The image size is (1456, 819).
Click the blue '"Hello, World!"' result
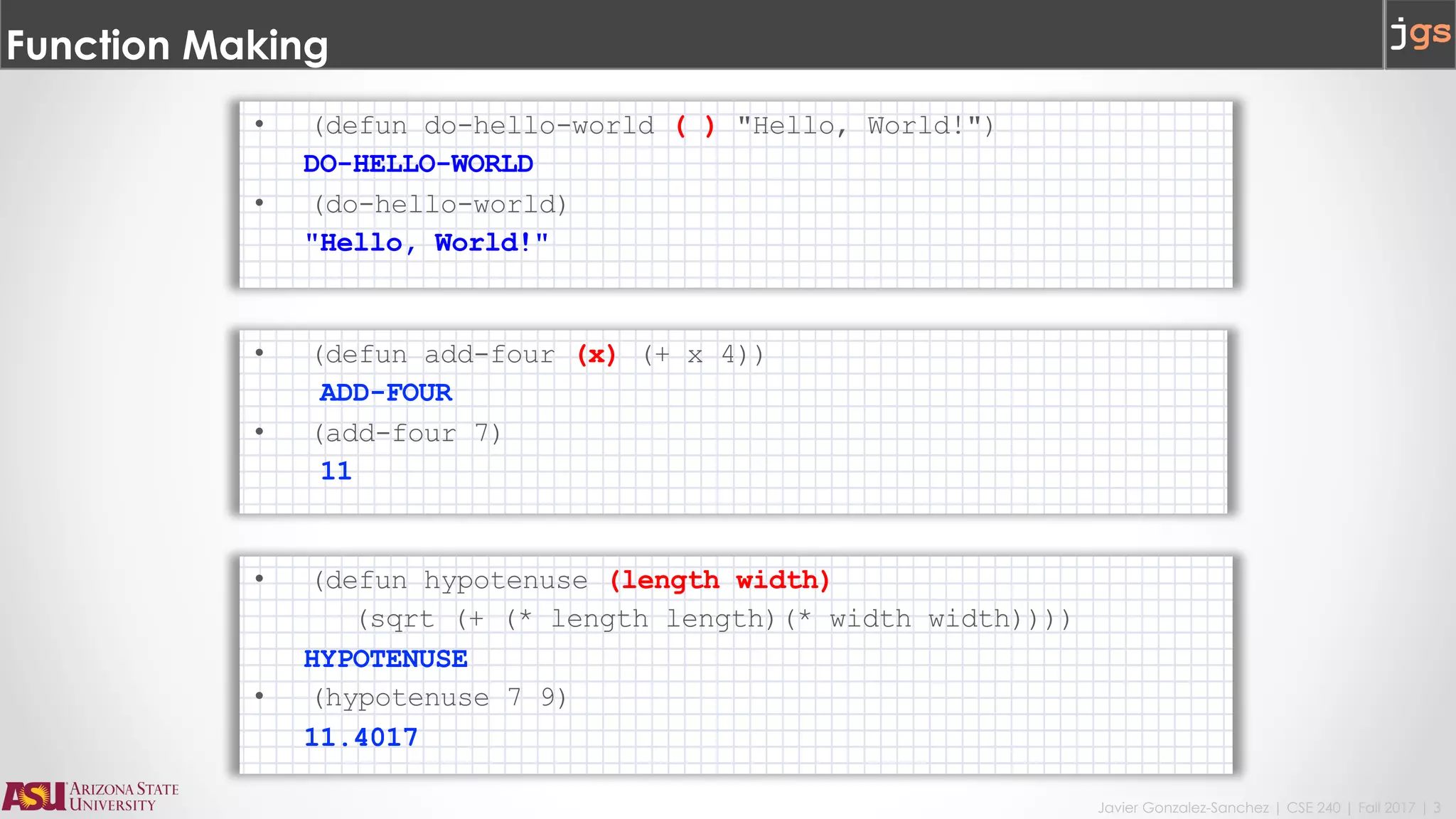427,243
